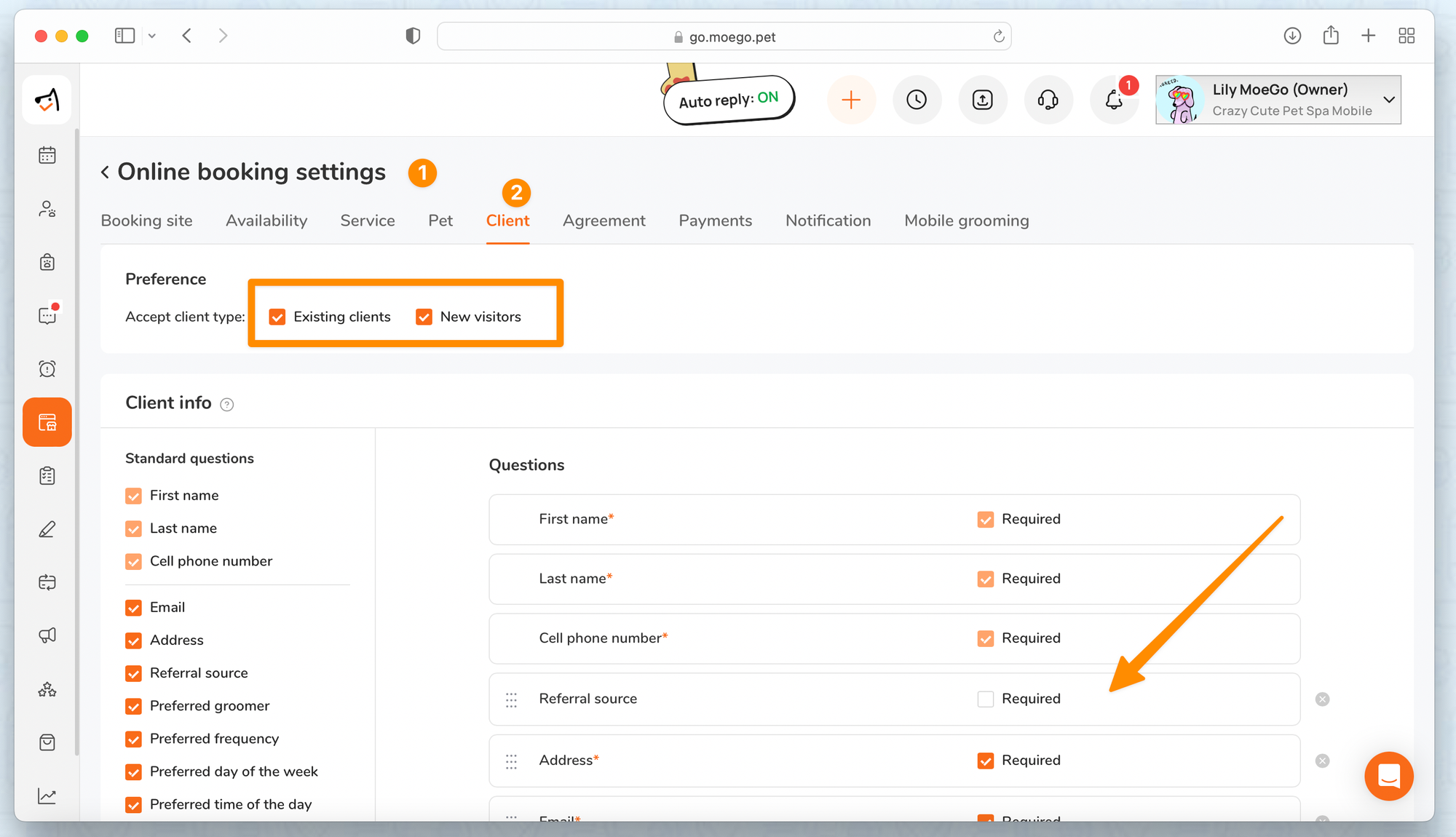Click the Auto reply ON badge
1456x837 pixels.
728,100
